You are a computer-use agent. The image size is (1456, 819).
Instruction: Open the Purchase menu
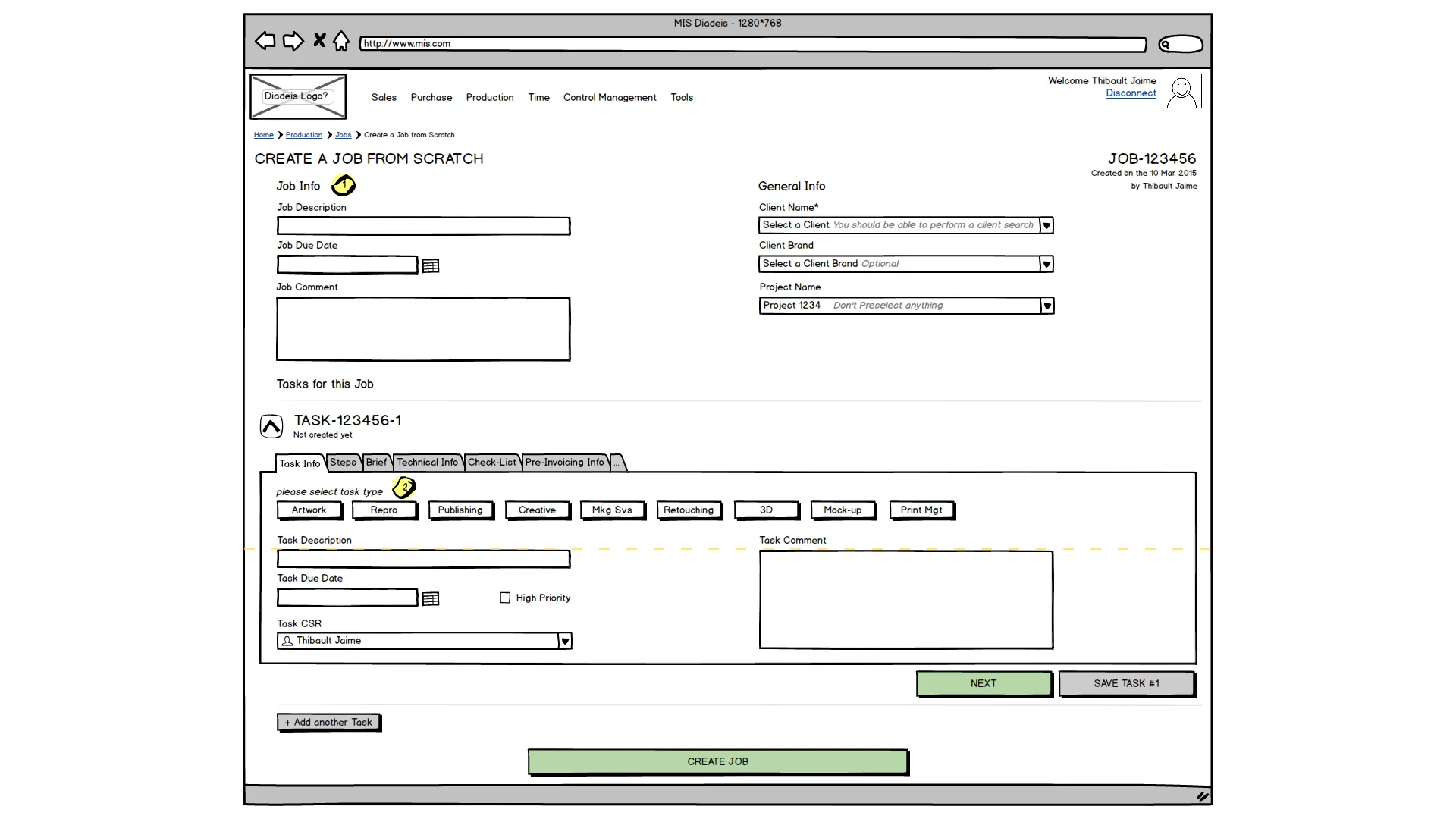coord(431,97)
